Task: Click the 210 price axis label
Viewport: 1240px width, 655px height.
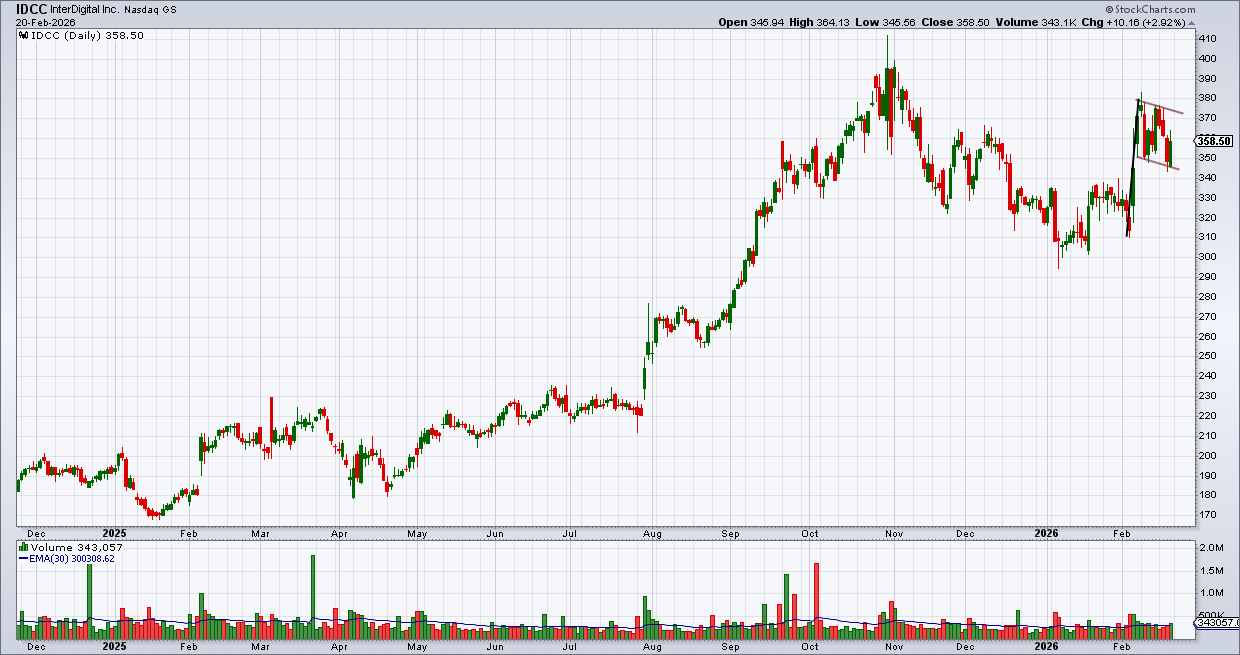Action: click(1207, 436)
